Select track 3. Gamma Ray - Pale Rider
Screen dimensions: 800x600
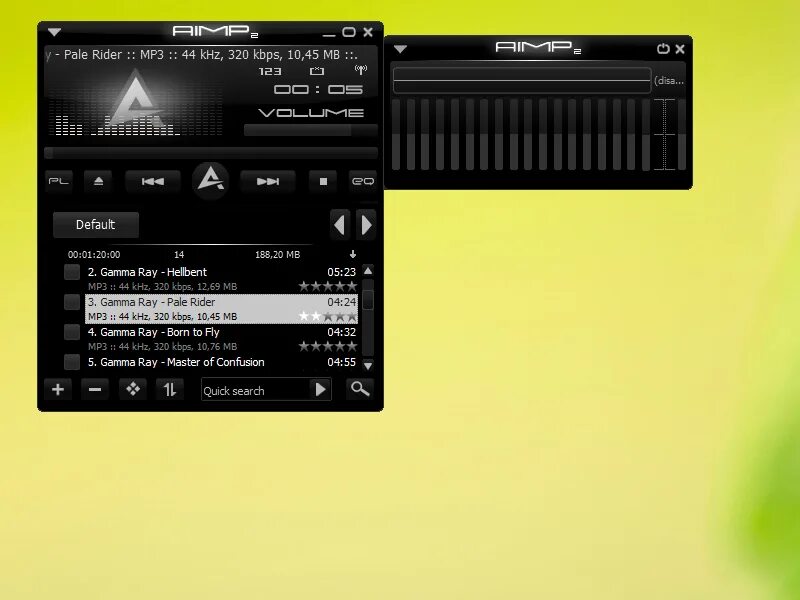pos(221,309)
